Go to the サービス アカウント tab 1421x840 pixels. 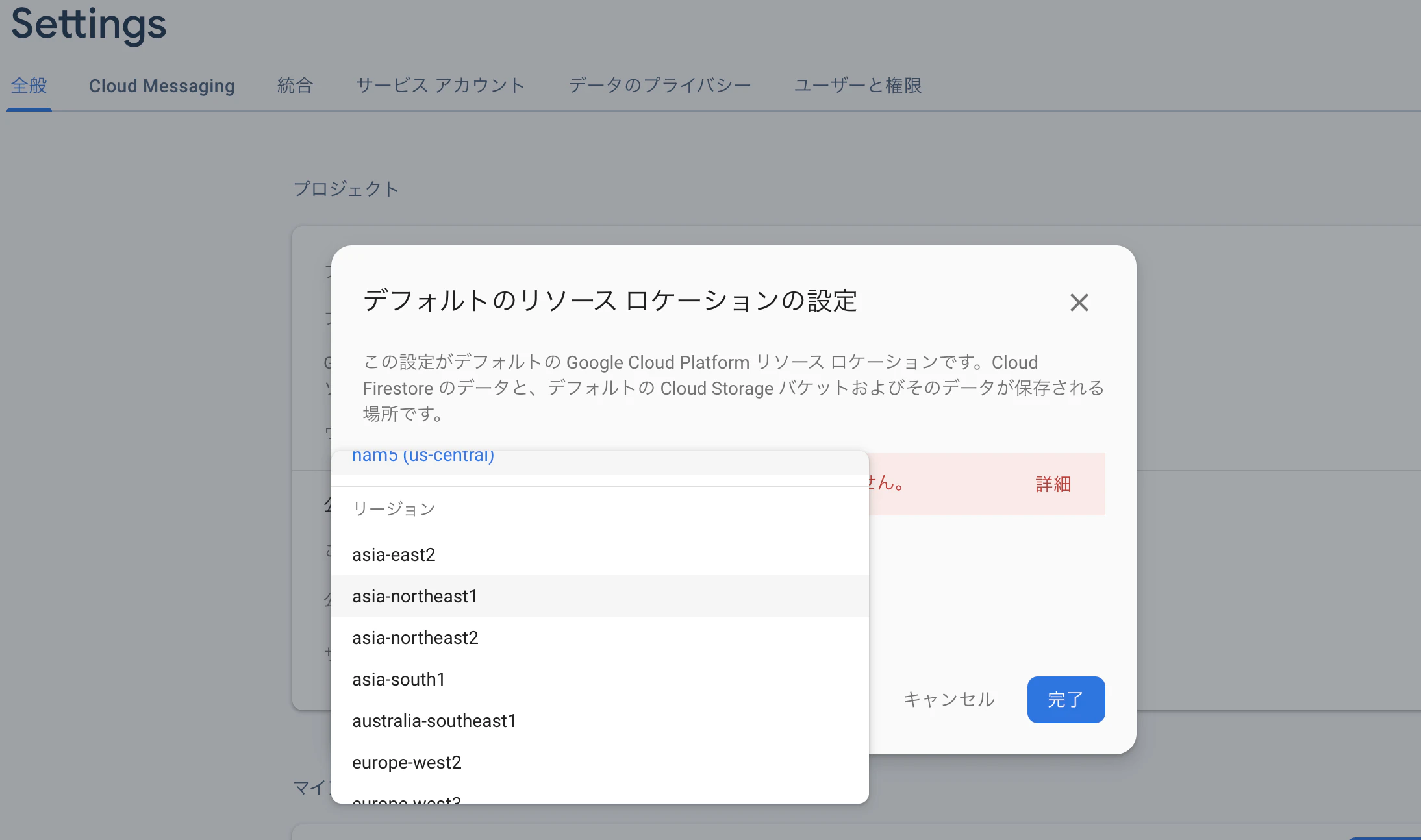pos(440,86)
